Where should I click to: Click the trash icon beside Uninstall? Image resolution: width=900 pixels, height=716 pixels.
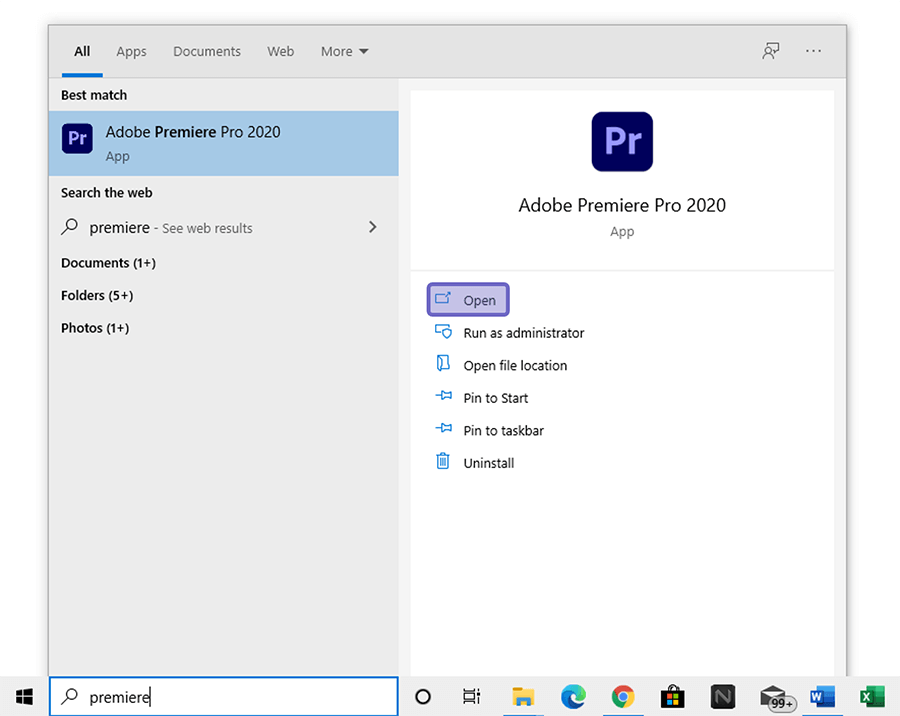(443, 461)
